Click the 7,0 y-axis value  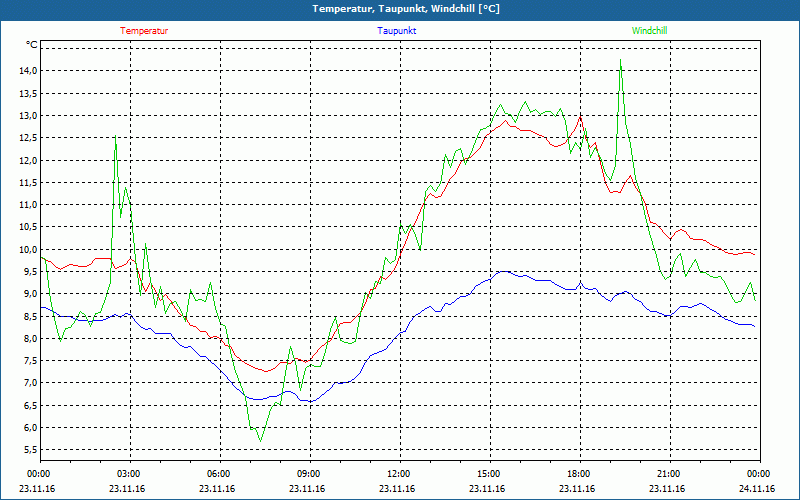pos(31,383)
